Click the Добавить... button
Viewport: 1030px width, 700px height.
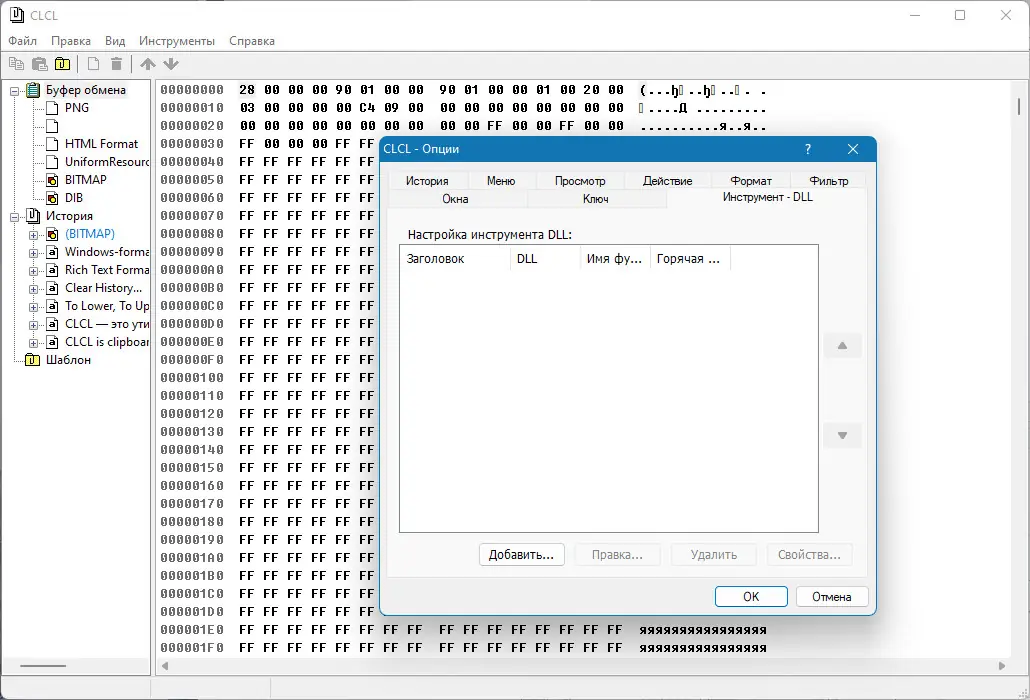point(522,555)
